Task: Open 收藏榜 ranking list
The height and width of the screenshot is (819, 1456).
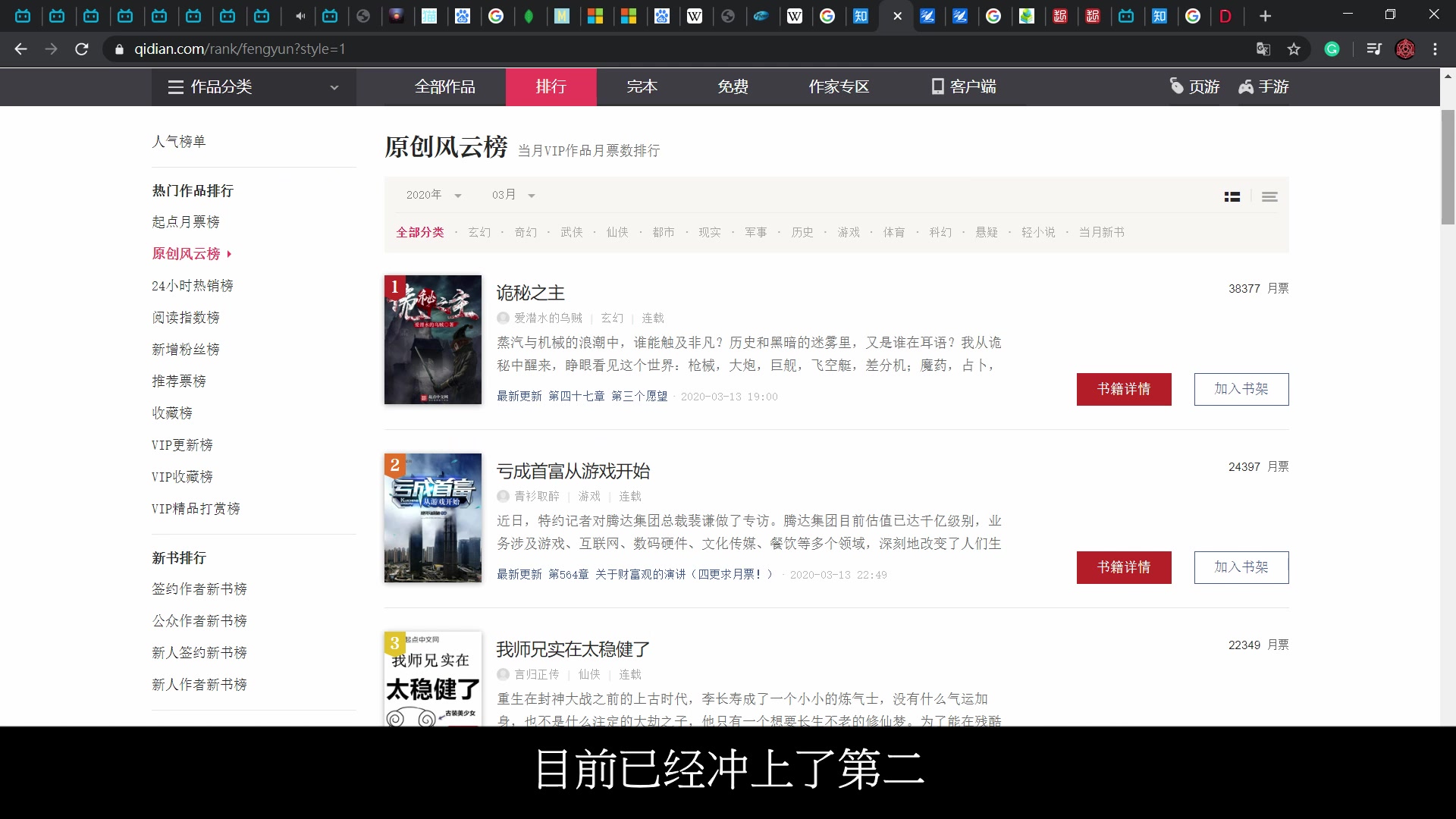Action: pyautogui.click(x=172, y=413)
